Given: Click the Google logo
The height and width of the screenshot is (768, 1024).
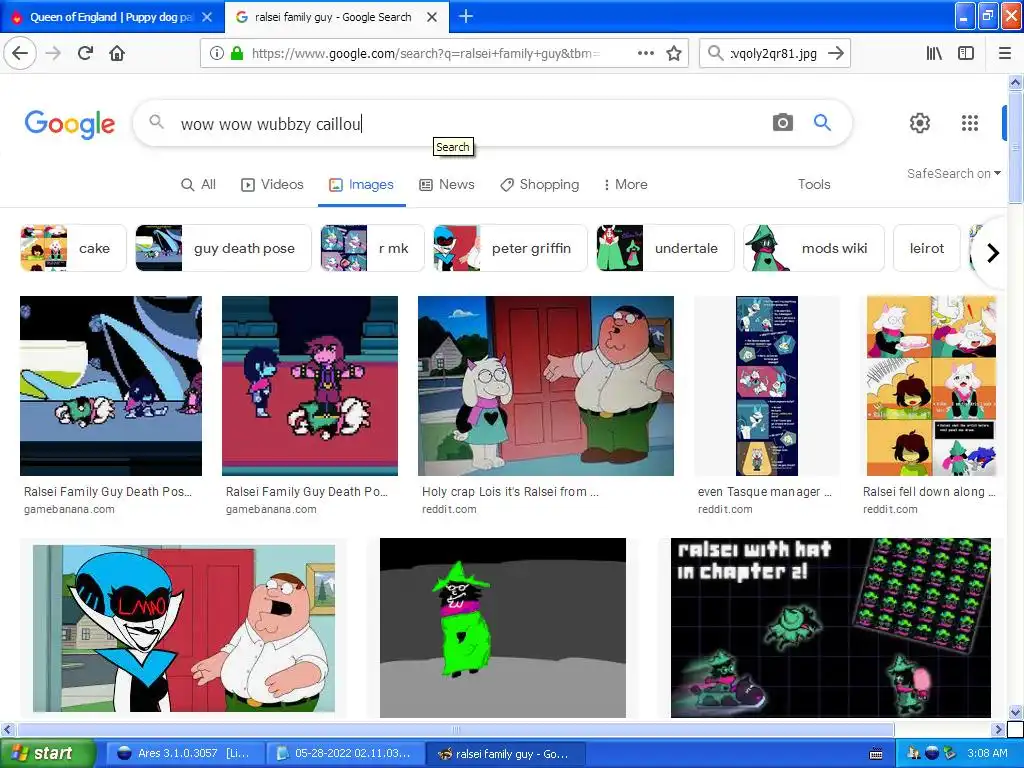Looking at the screenshot, I should point(70,124).
